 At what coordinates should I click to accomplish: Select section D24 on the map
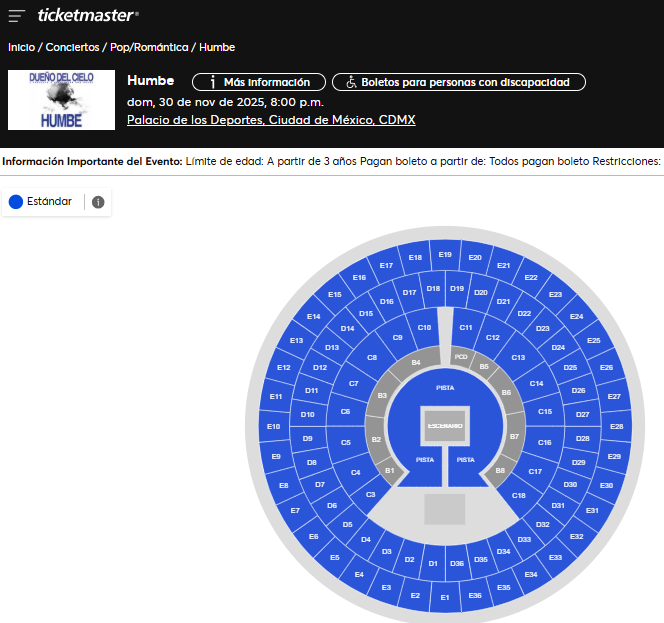coord(558,347)
